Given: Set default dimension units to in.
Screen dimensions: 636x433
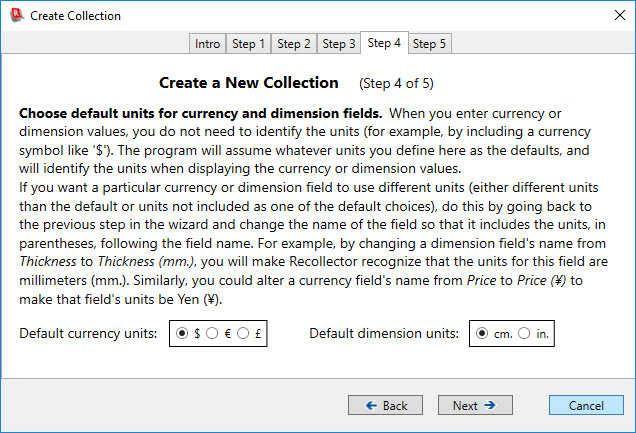Looking at the screenshot, I should click(525, 334).
